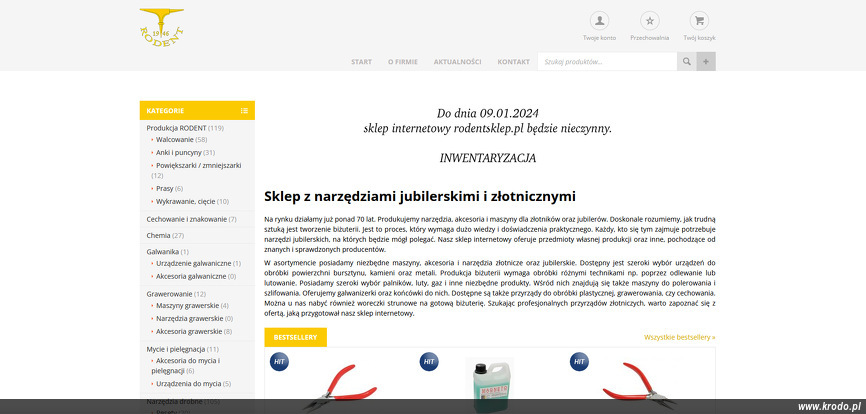The height and width of the screenshot is (414, 866).
Task: Select the BESTSELLERY tab
Action: click(x=295, y=337)
